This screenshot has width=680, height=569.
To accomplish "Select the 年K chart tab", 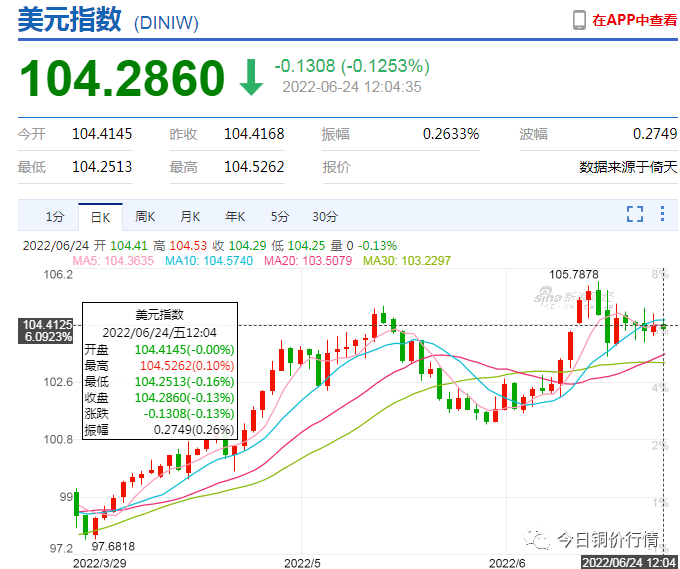I will (x=235, y=216).
